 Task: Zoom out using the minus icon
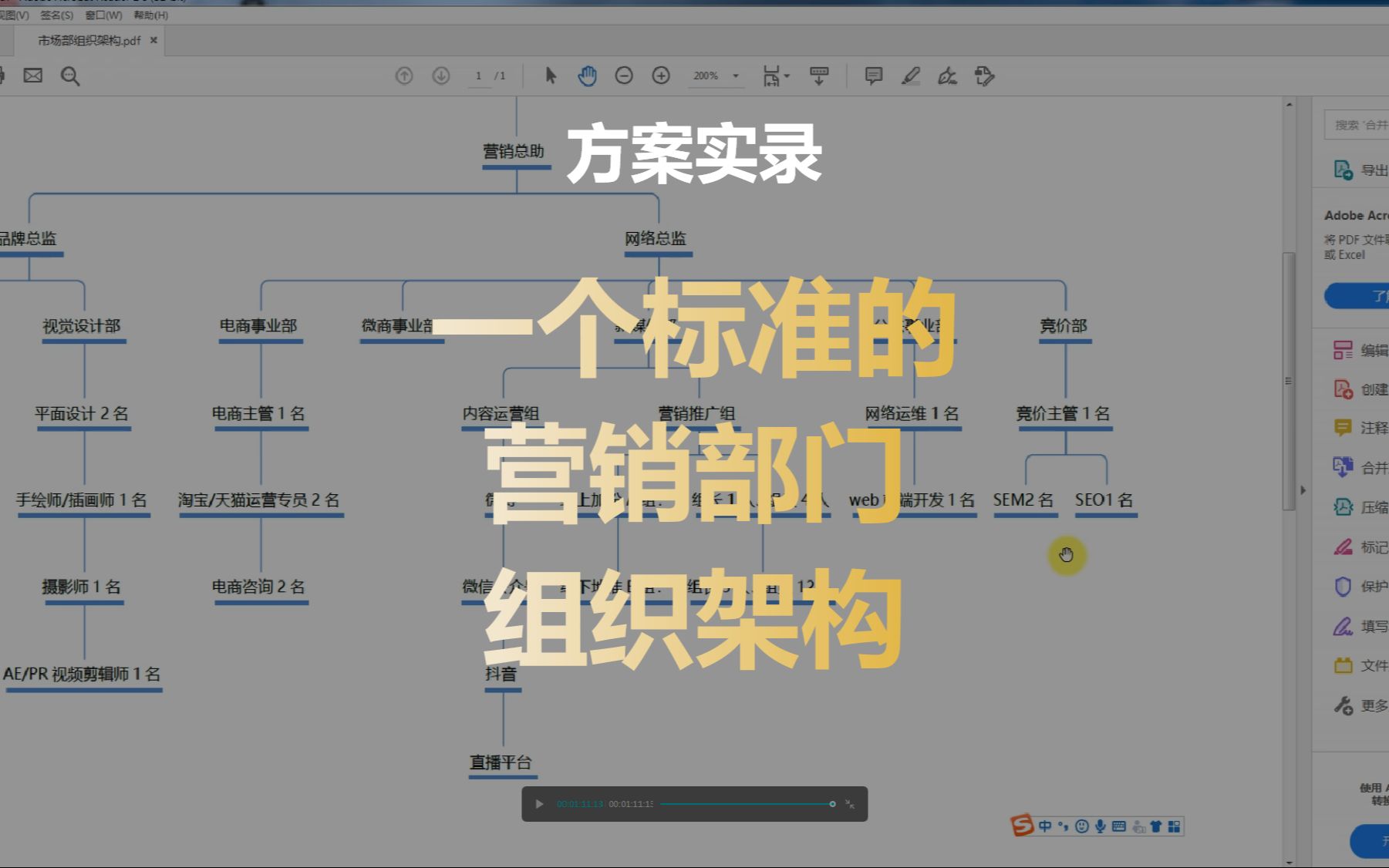(x=623, y=76)
